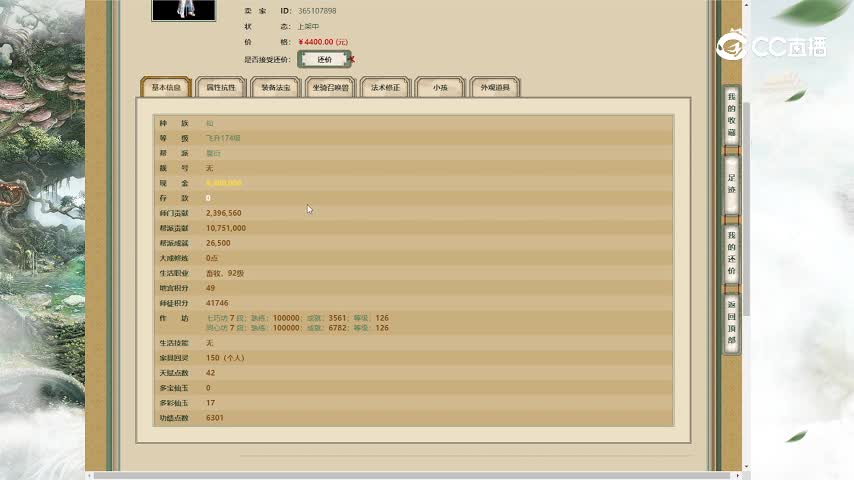Click 返回顶部 to return to top
Screen dimensions: 854x480
click(x=731, y=322)
